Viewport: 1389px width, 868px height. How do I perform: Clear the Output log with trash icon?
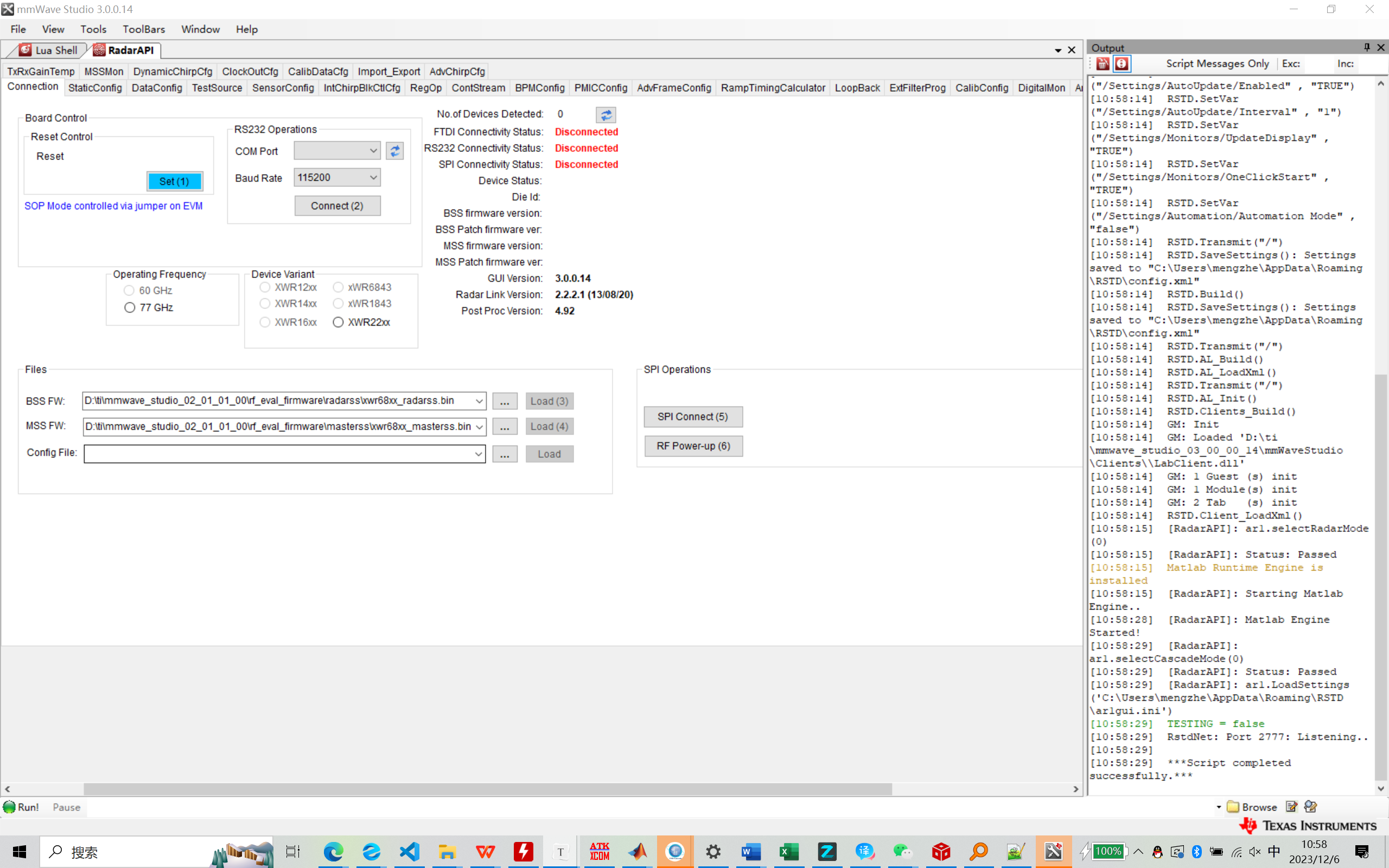tap(1103, 63)
